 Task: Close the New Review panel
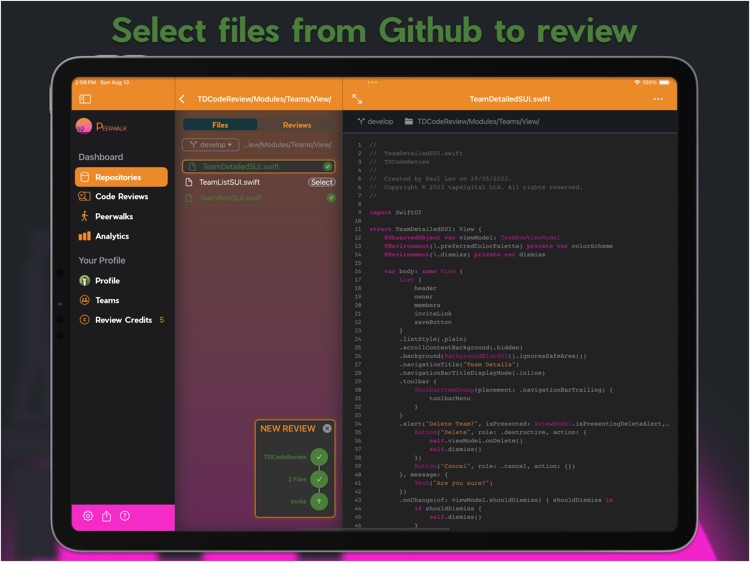(327, 429)
